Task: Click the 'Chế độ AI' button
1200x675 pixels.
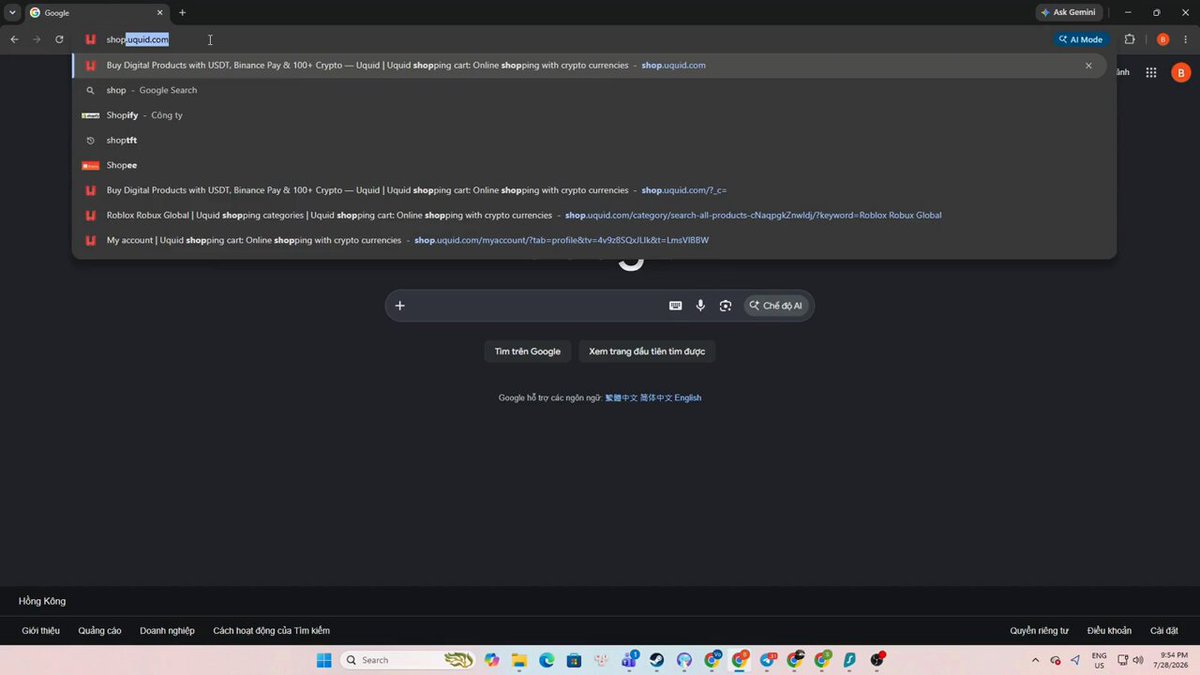Action: (776, 306)
